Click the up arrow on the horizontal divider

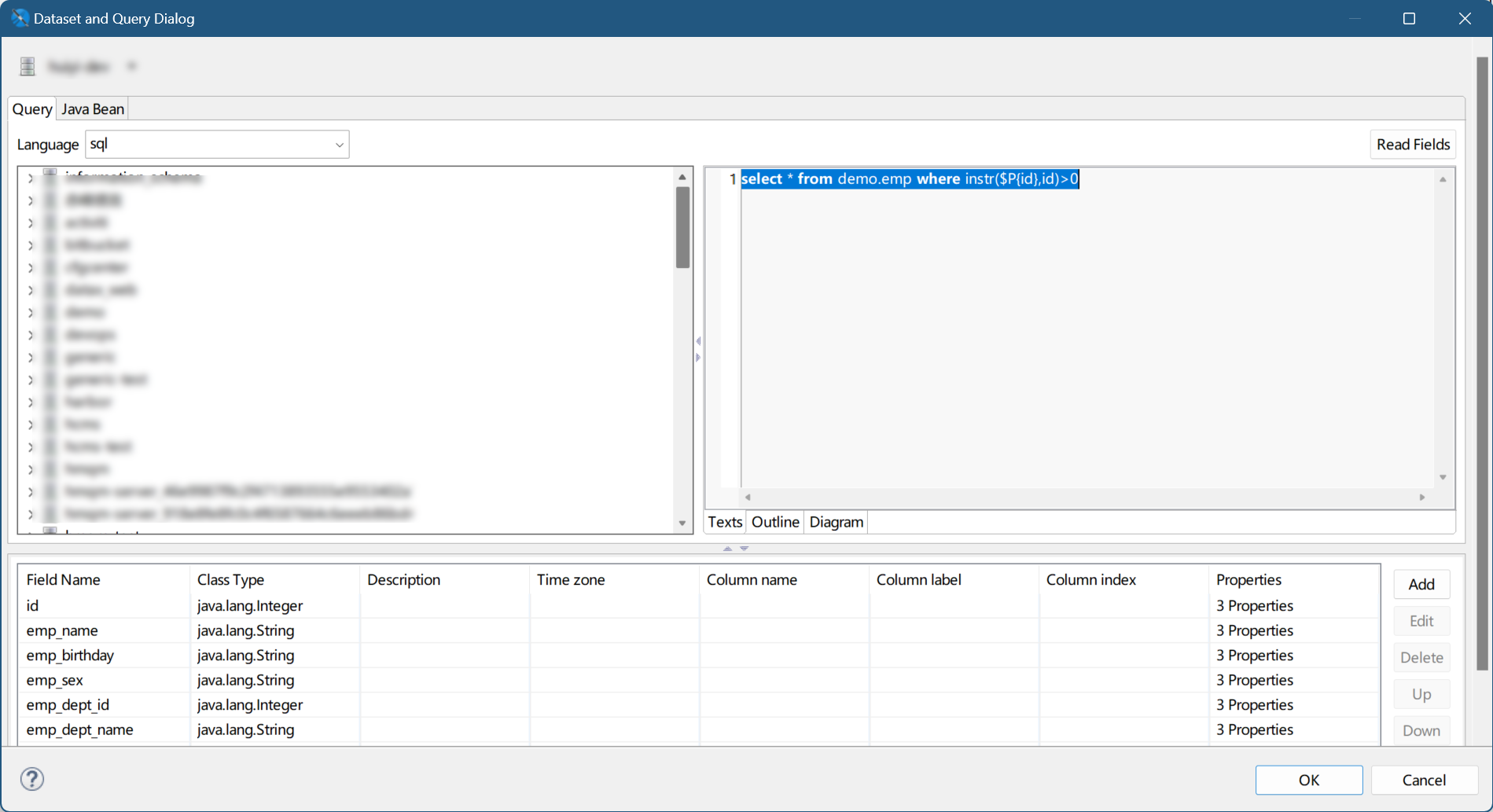click(727, 549)
